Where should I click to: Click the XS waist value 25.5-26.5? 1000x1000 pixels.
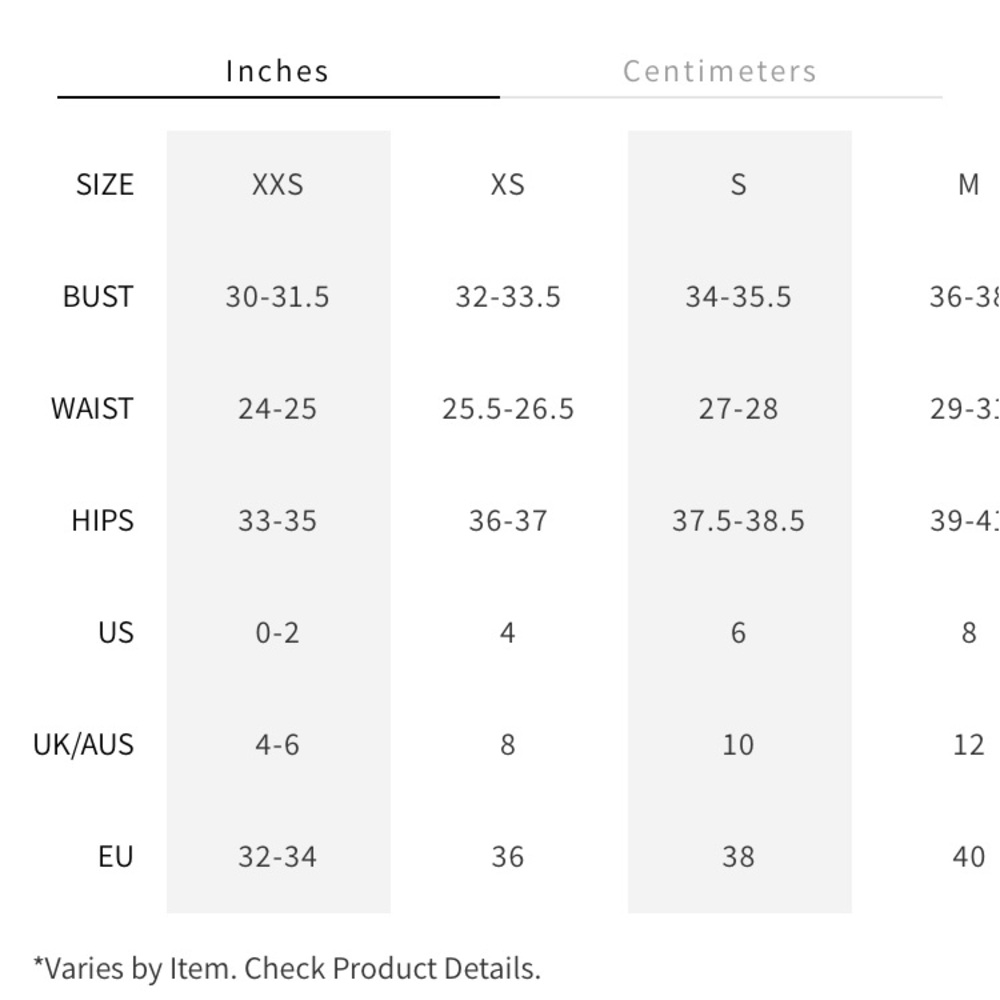click(x=508, y=409)
